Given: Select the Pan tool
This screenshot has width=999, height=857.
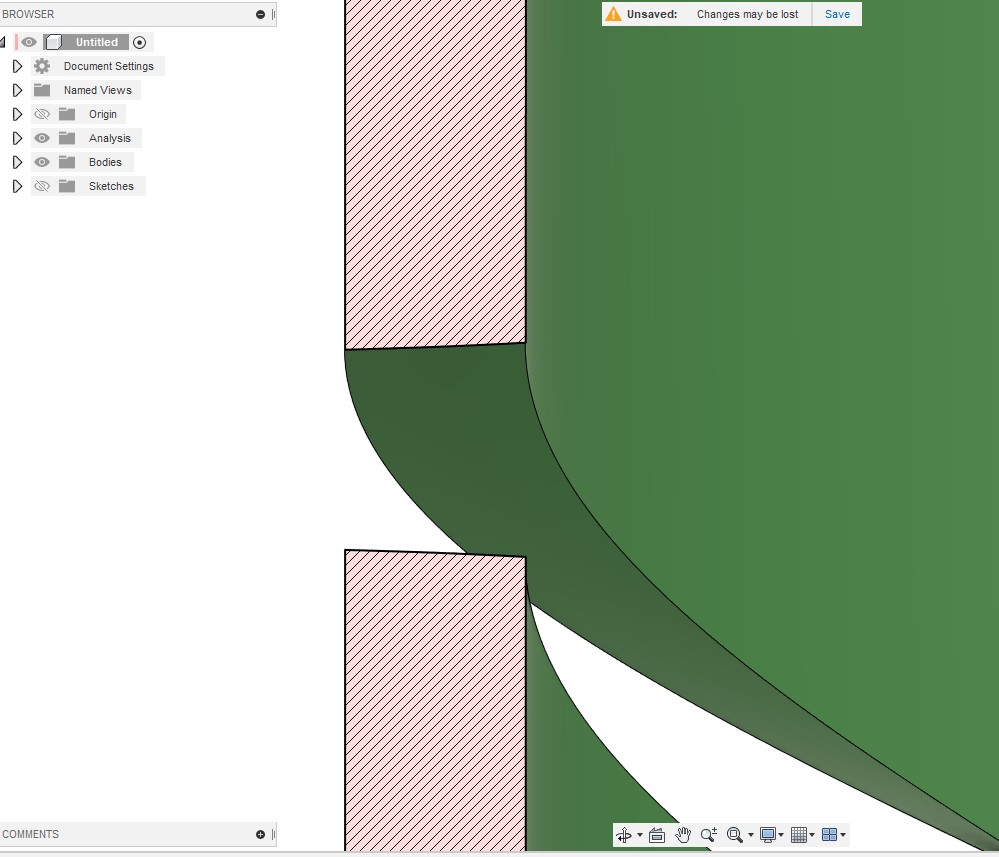Looking at the screenshot, I should [683, 835].
